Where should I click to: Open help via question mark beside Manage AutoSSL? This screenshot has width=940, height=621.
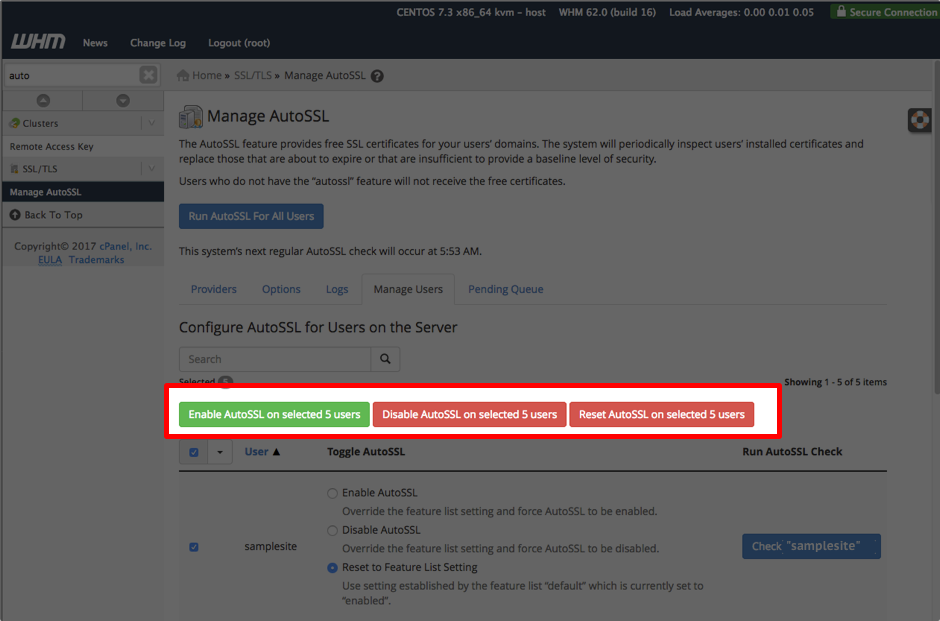[x=377, y=76]
